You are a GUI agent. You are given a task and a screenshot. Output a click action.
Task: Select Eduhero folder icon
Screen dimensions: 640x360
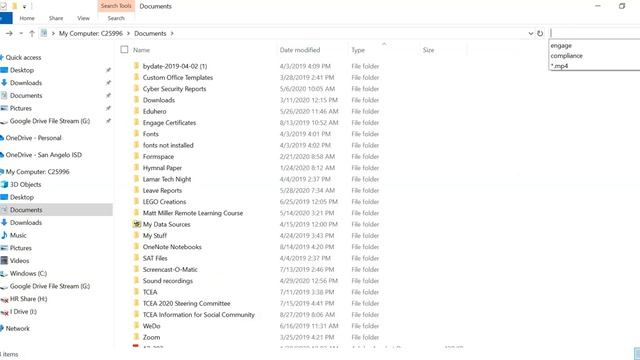coord(136,111)
